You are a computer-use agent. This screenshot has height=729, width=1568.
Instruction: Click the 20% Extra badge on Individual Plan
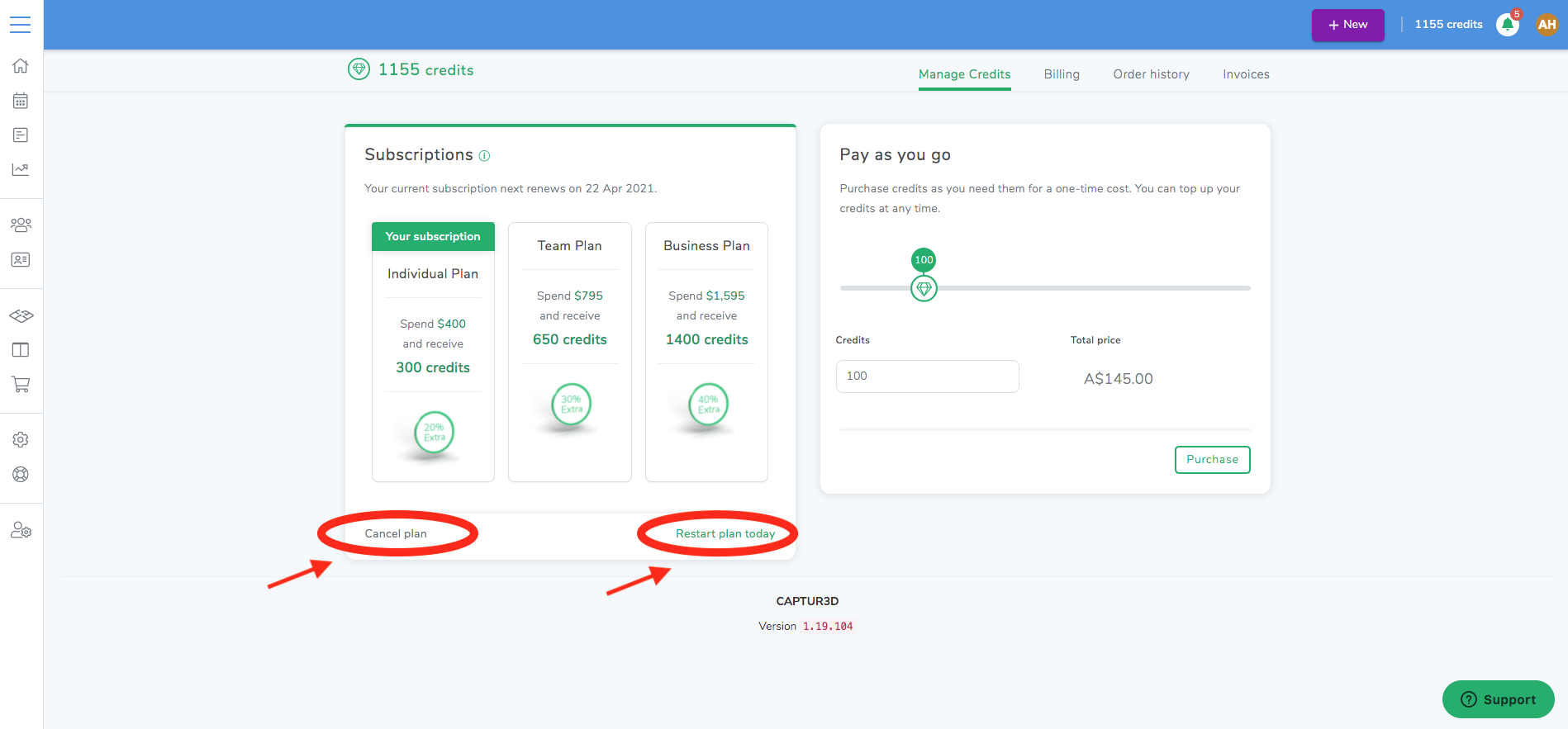435,432
